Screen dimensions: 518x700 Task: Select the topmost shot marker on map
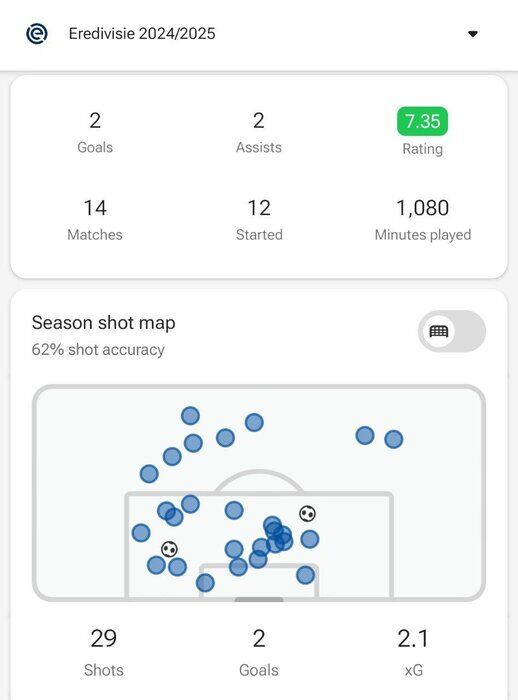coord(190,416)
